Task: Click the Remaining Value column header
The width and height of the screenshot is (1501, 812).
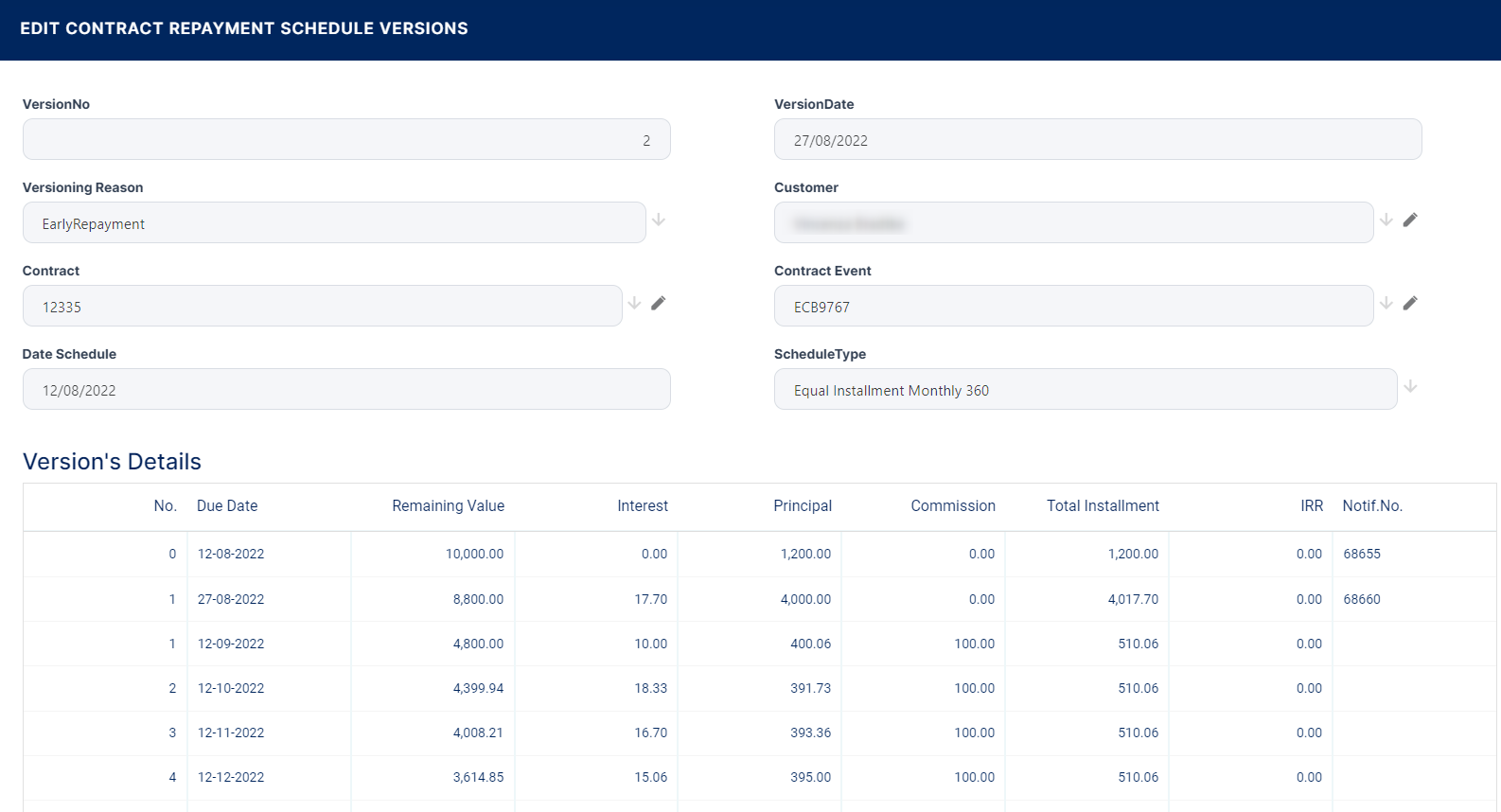Action: point(448,506)
